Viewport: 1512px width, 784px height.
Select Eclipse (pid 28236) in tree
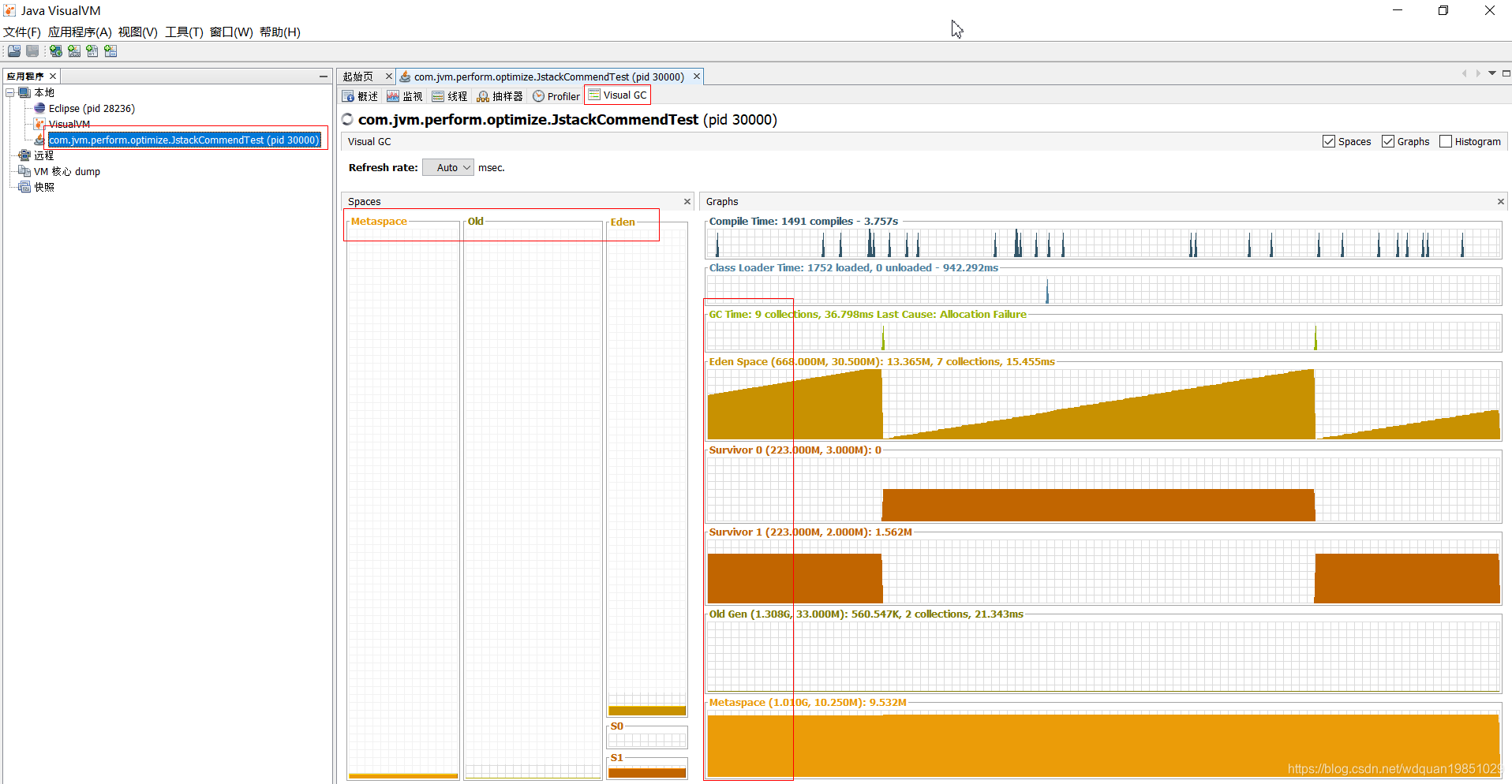(x=92, y=108)
